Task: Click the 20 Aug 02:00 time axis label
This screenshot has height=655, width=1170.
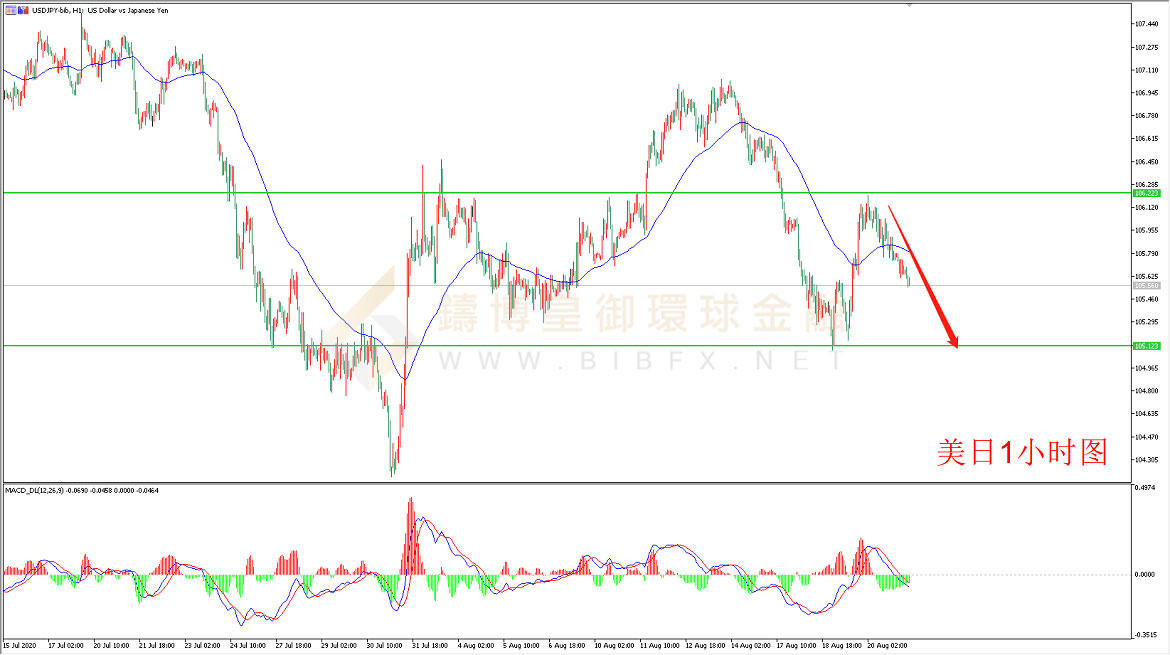Action: 886,646
